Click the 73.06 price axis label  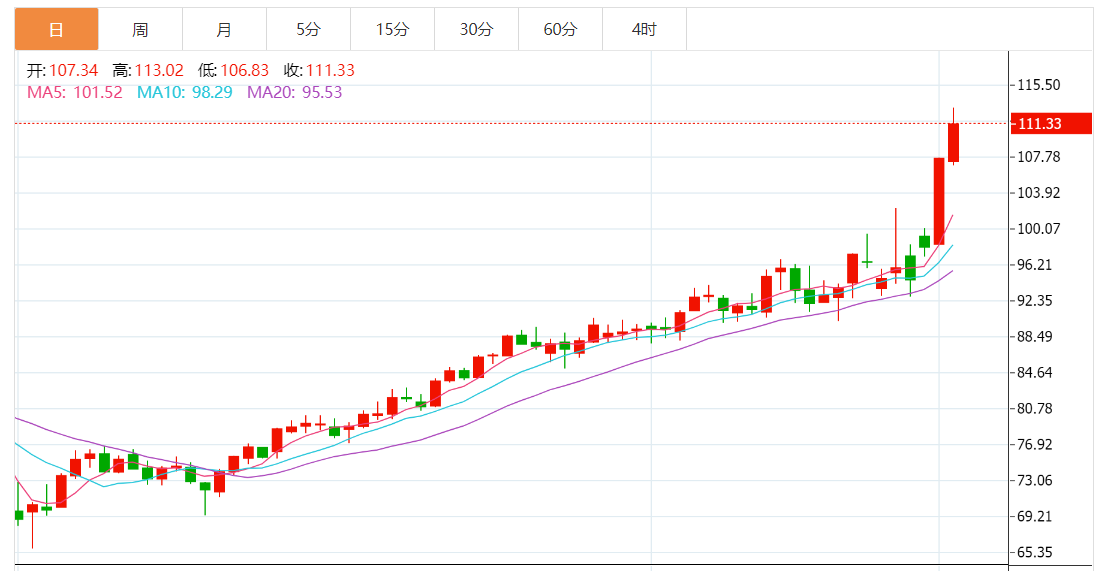[x=1035, y=480]
